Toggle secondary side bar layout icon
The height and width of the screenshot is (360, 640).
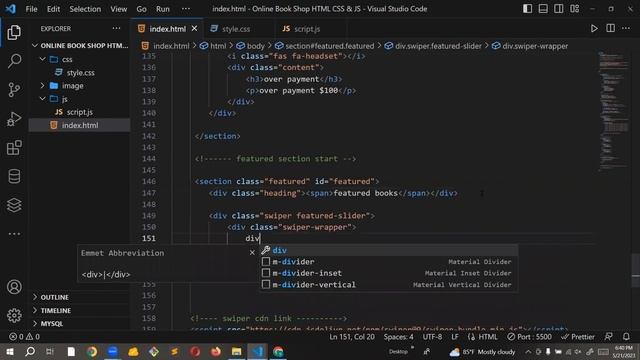558,9
